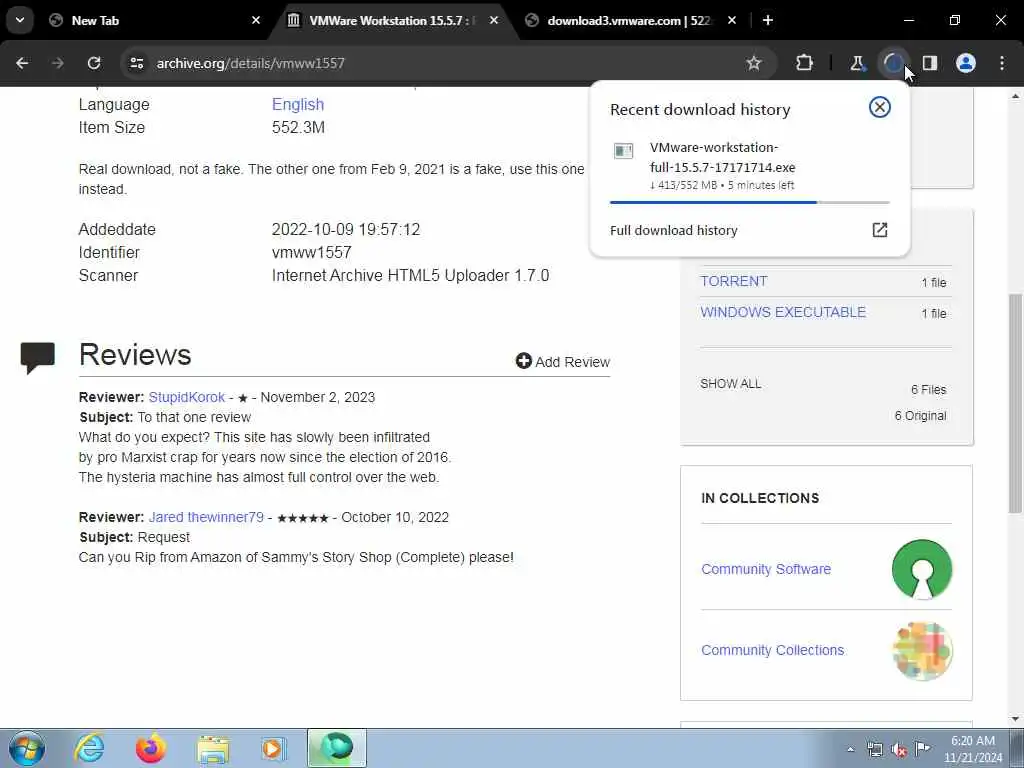
Task: Open the tab search dropdown arrow
Action: pyautogui.click(x=20, y=20)
